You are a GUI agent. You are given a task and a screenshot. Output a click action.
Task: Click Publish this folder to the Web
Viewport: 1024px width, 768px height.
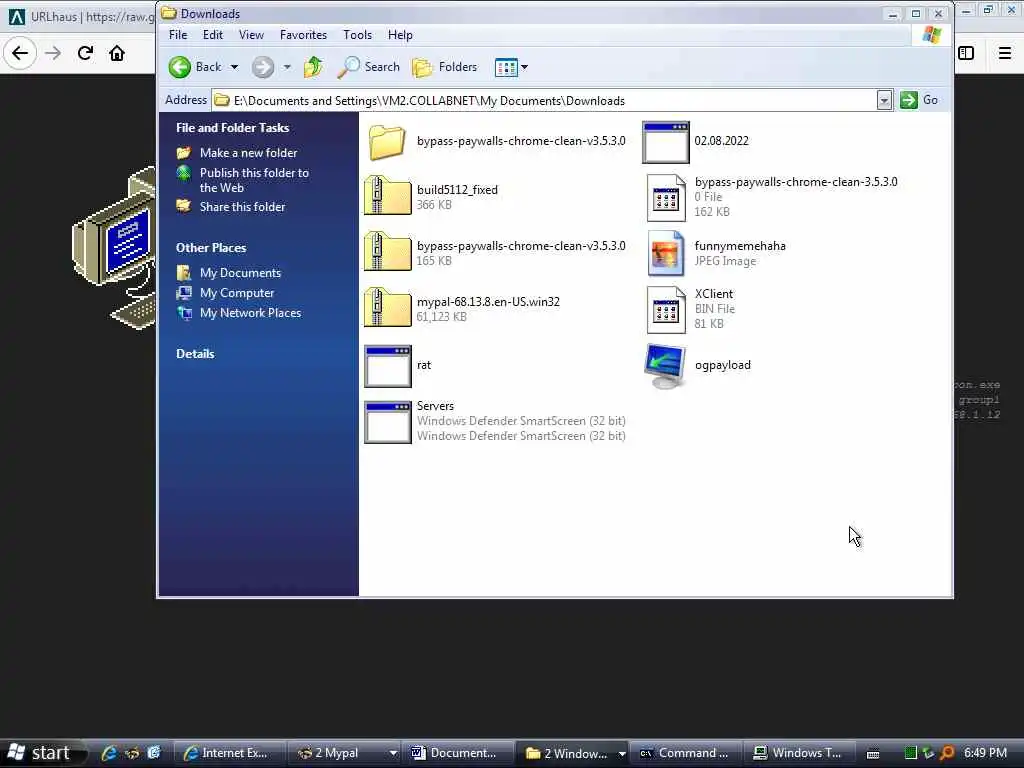[254, 180]
